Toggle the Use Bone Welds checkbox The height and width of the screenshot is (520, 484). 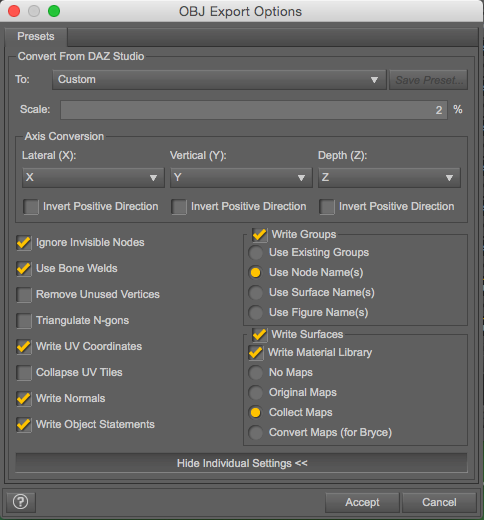tap(24, 269)
